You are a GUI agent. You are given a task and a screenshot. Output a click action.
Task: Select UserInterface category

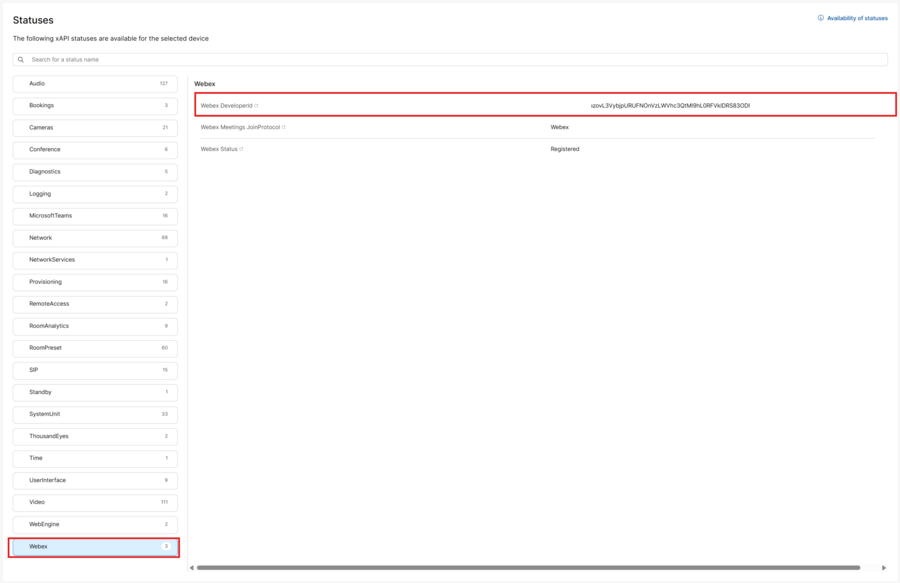(x=95, y=480)
